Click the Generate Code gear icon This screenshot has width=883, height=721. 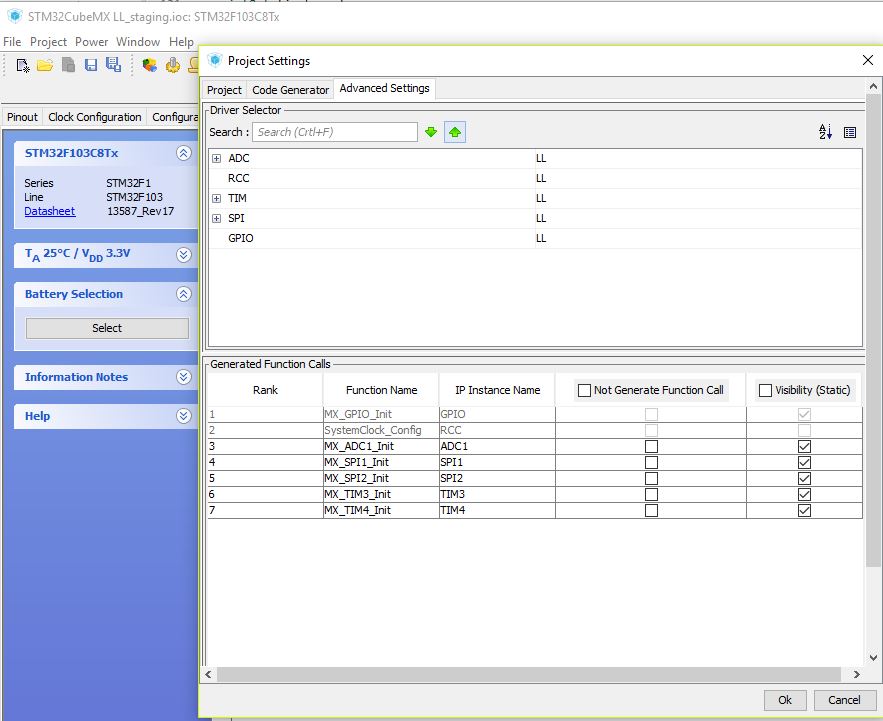pyautogui.click(x=172, y=65)
